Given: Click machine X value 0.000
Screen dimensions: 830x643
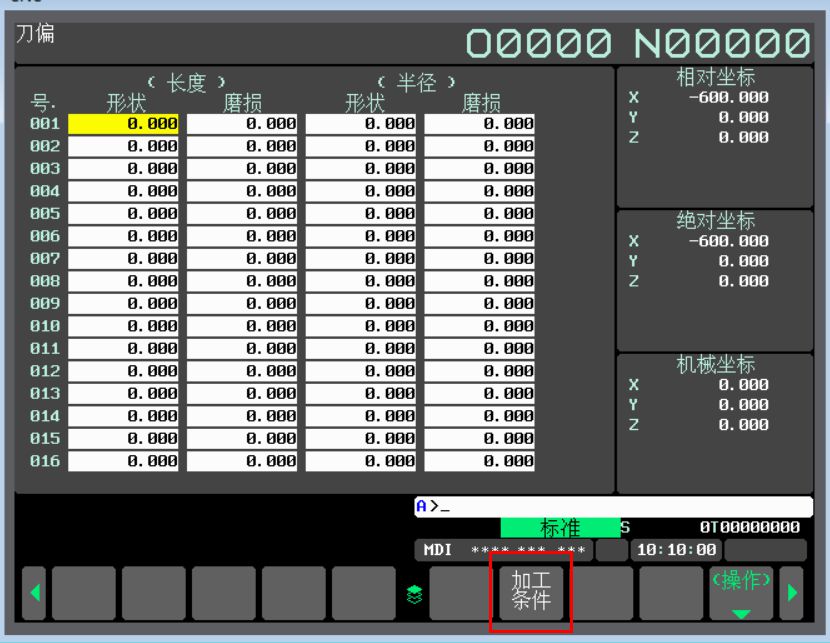Looking at the screenshot, I should (743, 385).
